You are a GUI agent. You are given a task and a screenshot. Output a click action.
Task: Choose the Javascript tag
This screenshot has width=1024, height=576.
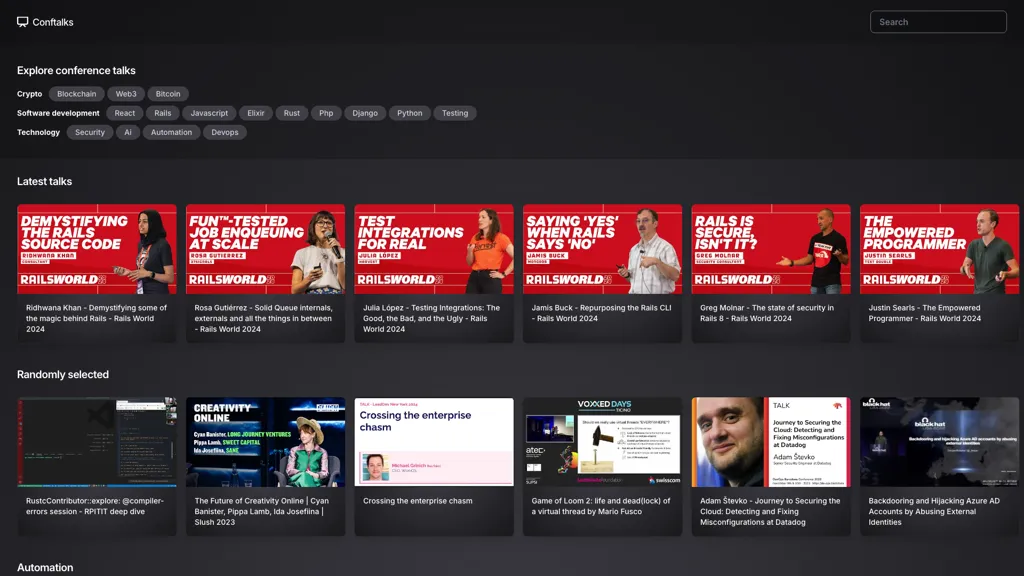[209, 113]
